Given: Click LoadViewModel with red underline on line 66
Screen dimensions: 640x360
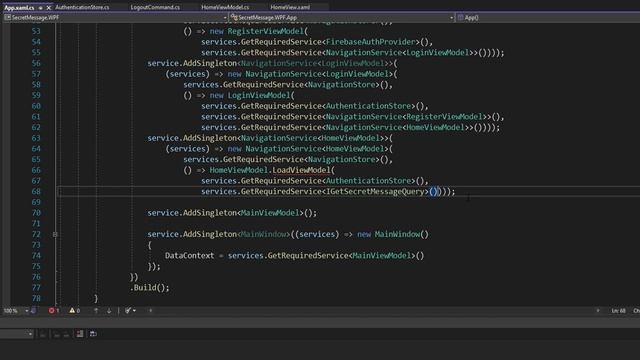Looking at the screenshot, I should coord(301,170).
